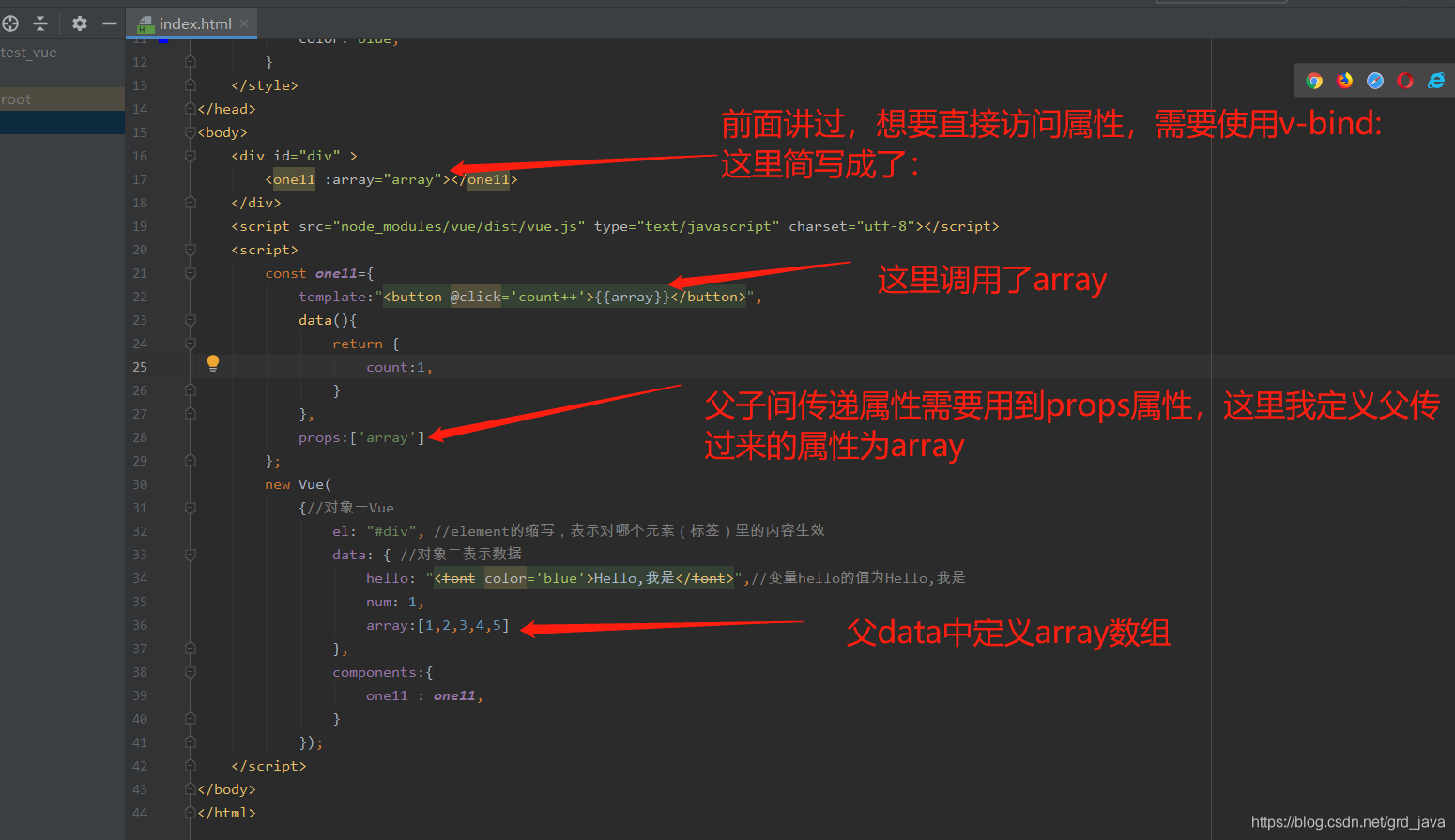Click <div id="div"> on line 16

tap(294, 156)
